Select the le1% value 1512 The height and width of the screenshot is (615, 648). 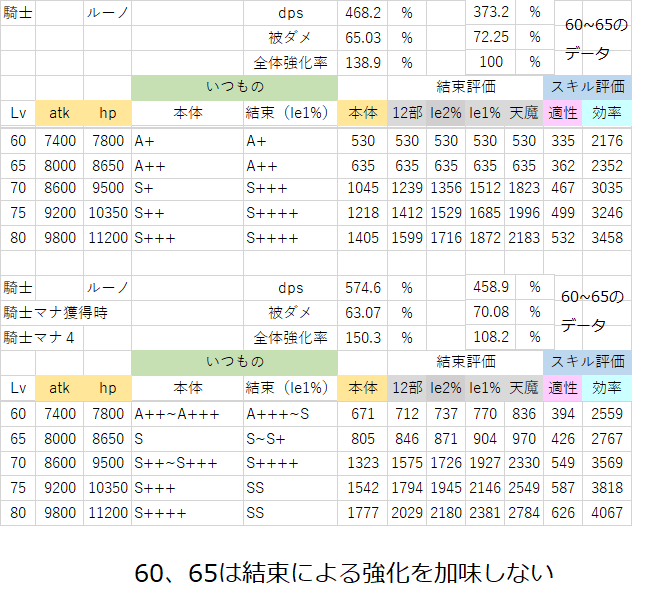[x=485, y=188]
